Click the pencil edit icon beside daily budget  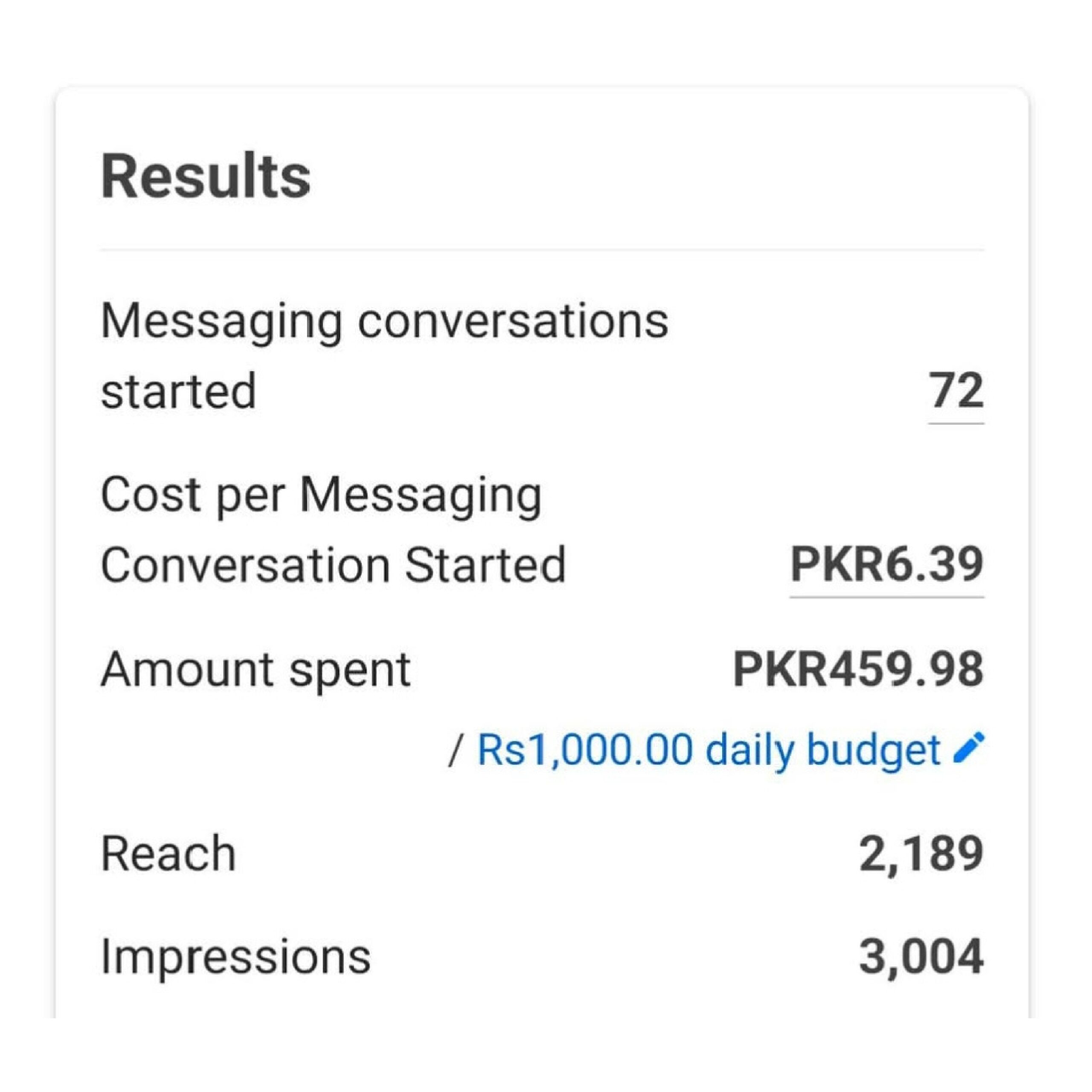coord(968,748)
